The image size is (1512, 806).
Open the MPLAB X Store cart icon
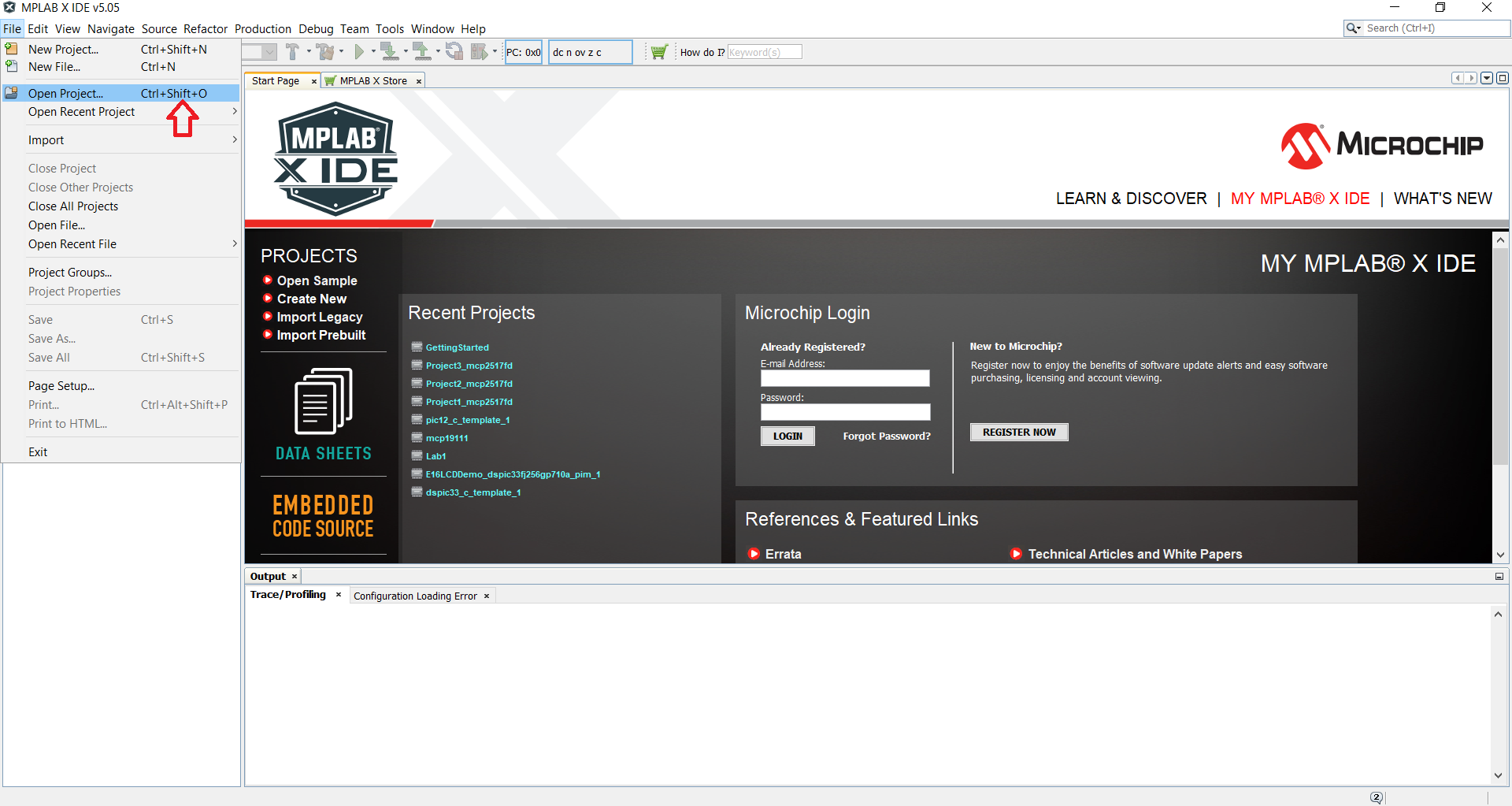(x=659, y=52)
